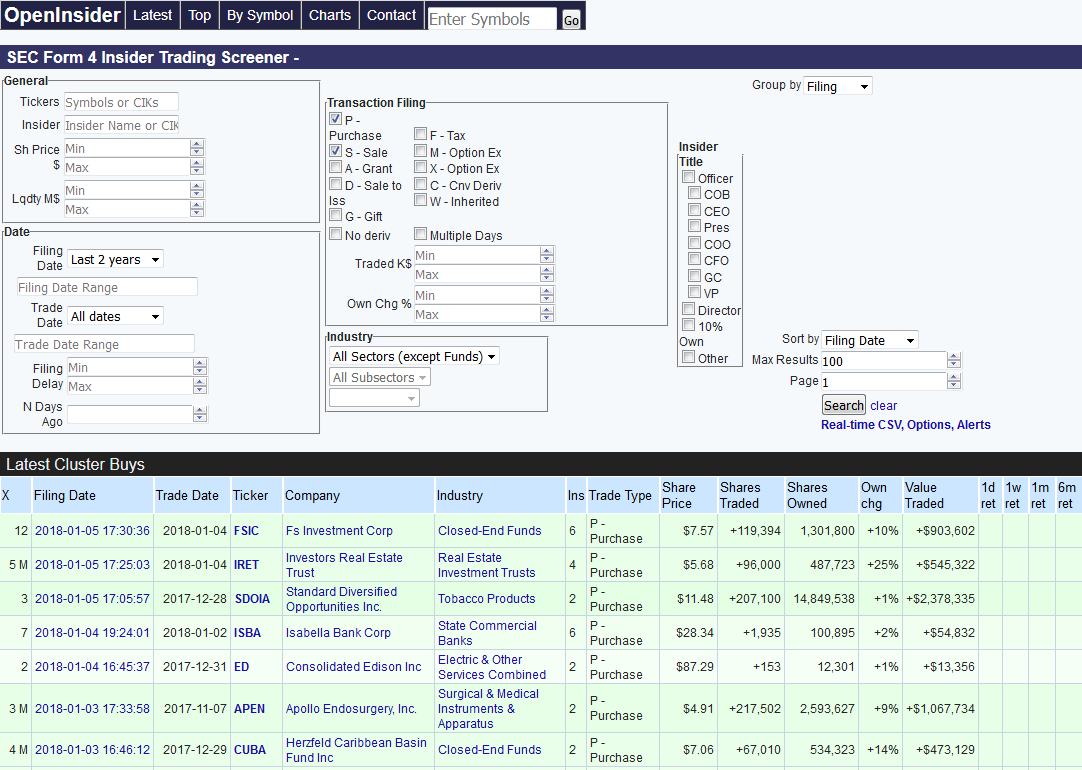Open Apollo Endosurgery, Inc. company link

click(351, 709)
